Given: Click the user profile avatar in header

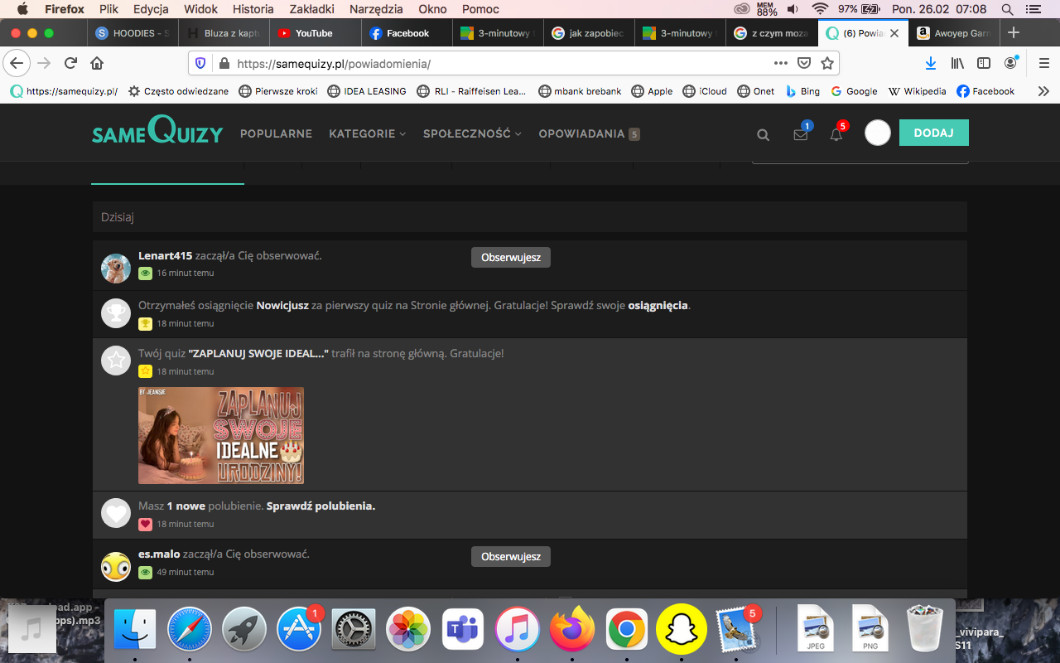Looking at the screenshot, I should click(877, 133).
